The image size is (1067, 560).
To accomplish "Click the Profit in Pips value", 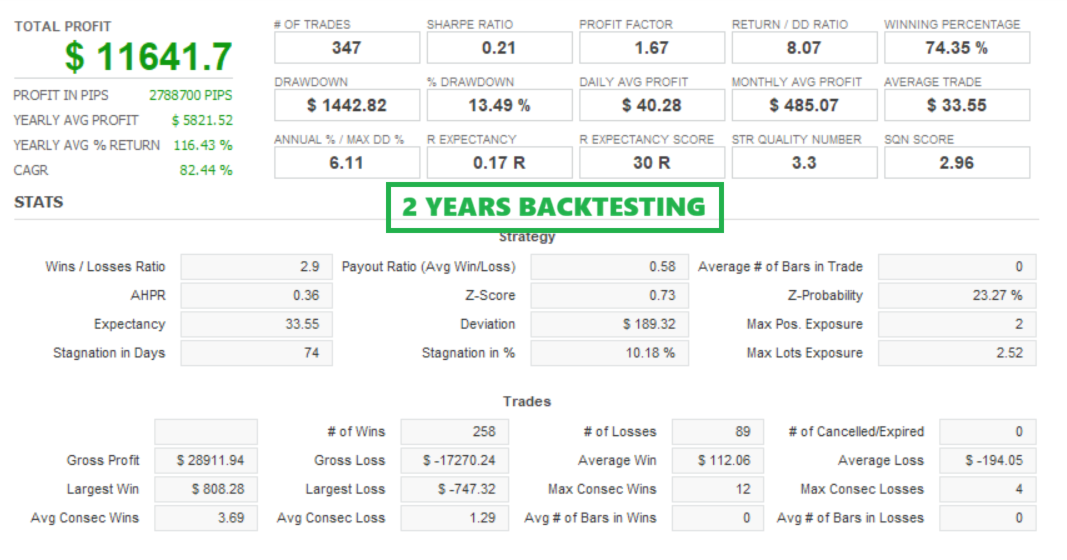I will pyautogui.click(x=190, y=95).
